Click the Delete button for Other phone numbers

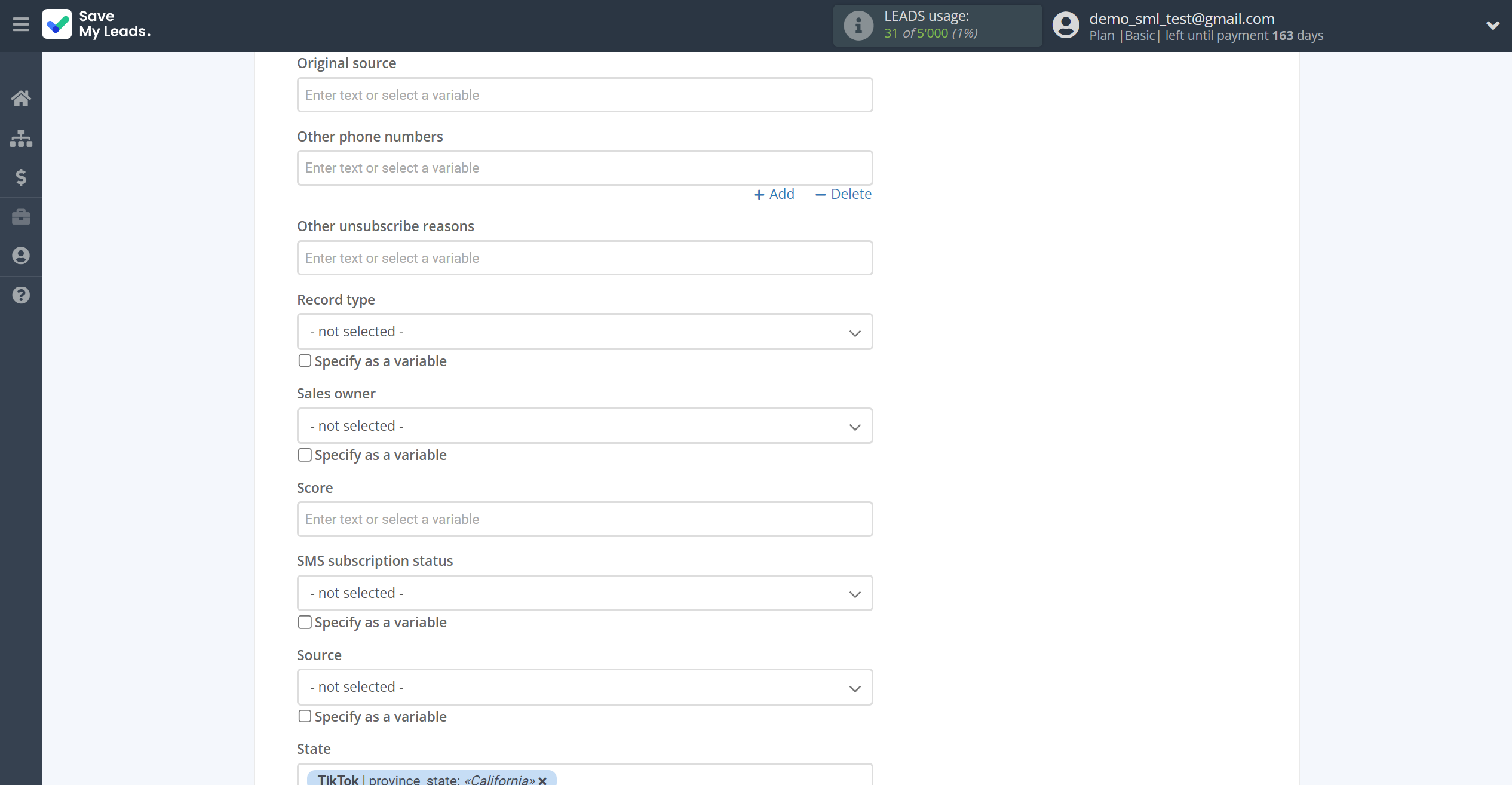(843, 194)
